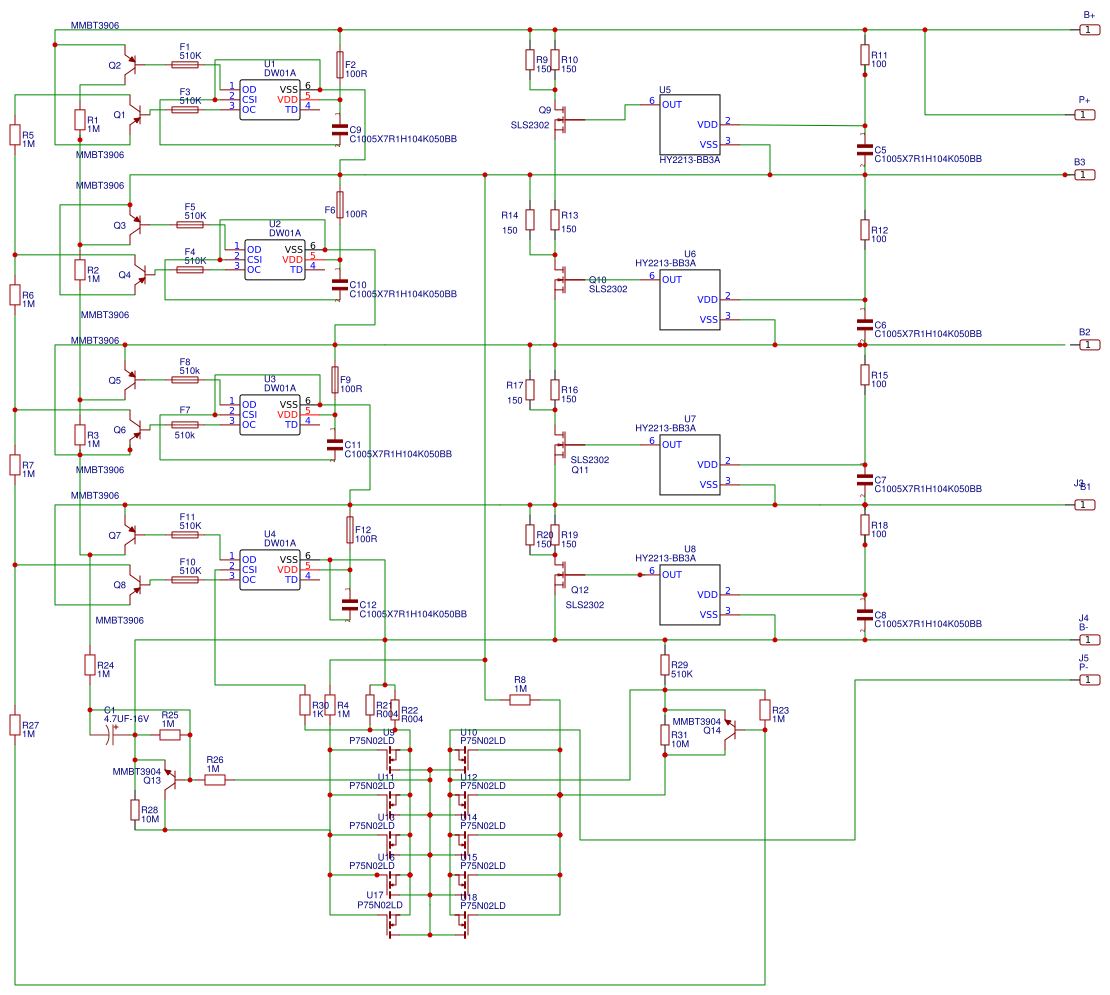Select the J5 P- connector pad
The width and height of the screenshot is (1110, 995).
pos(1089,680)
